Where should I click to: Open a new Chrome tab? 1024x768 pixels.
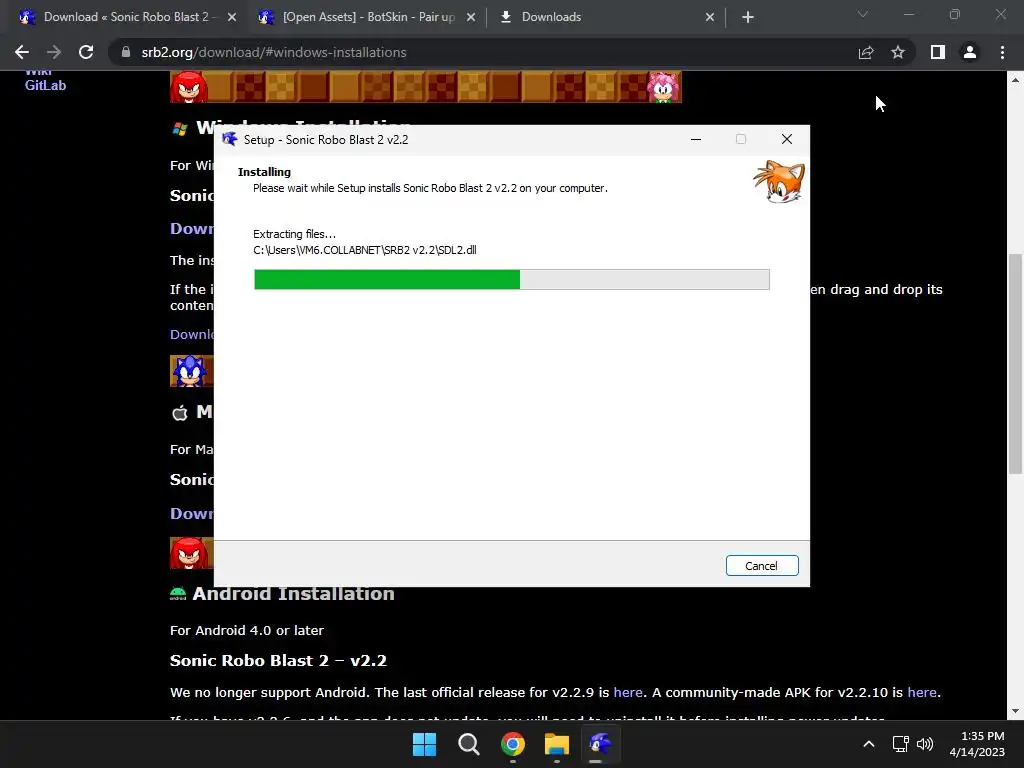click(748, 17)
